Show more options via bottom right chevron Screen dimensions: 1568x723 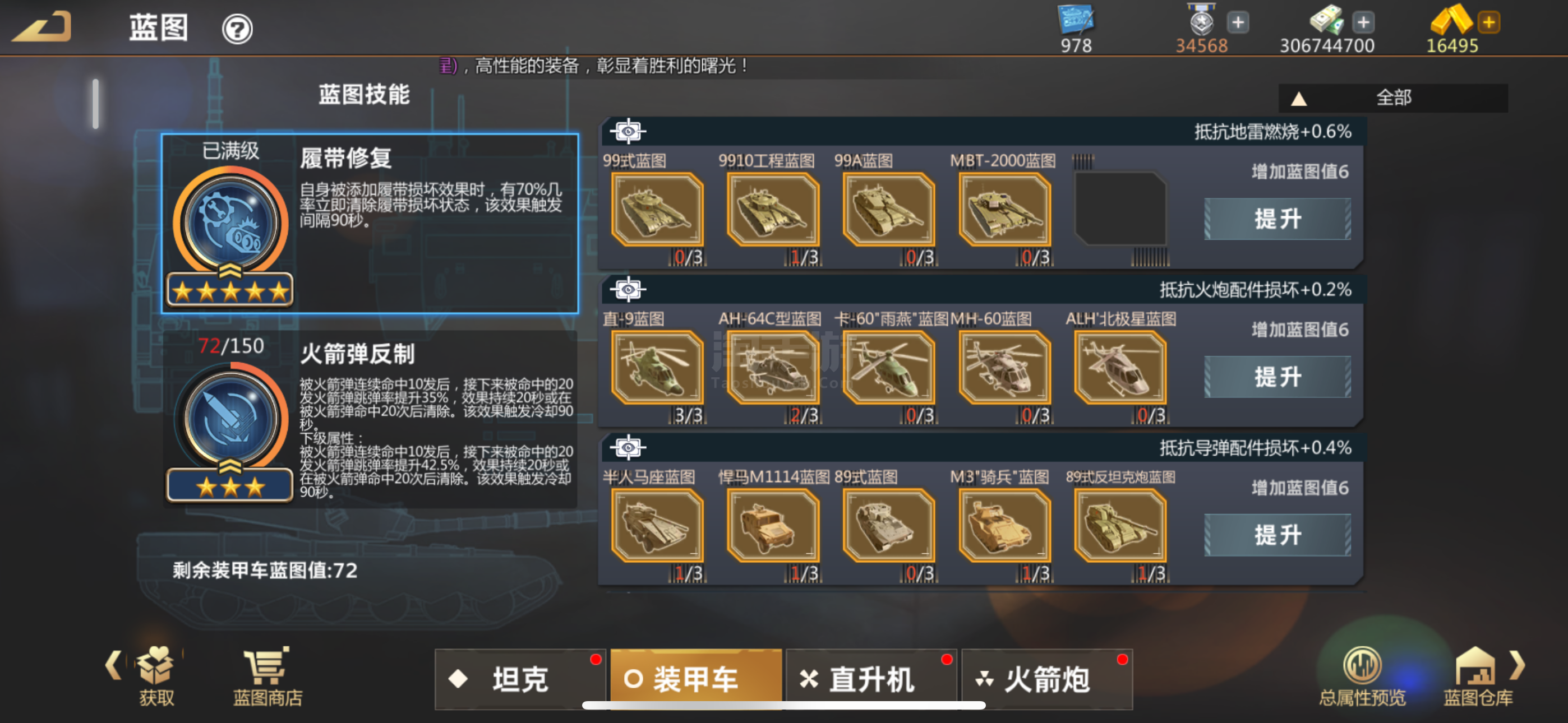click(x=1517, y=665)
